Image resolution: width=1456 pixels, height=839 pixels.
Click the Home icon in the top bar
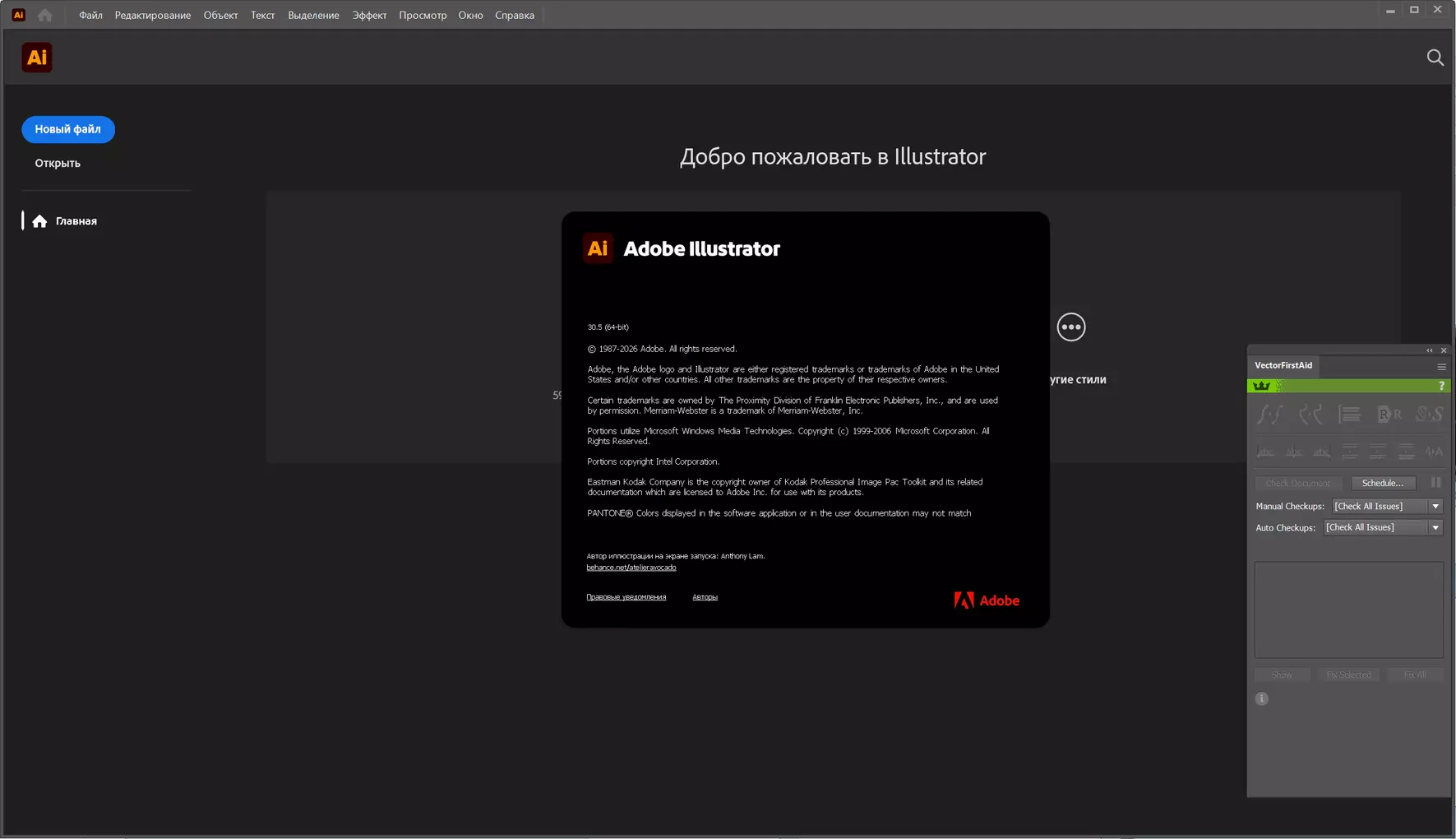pyautogui.click(x=44, y=15)
